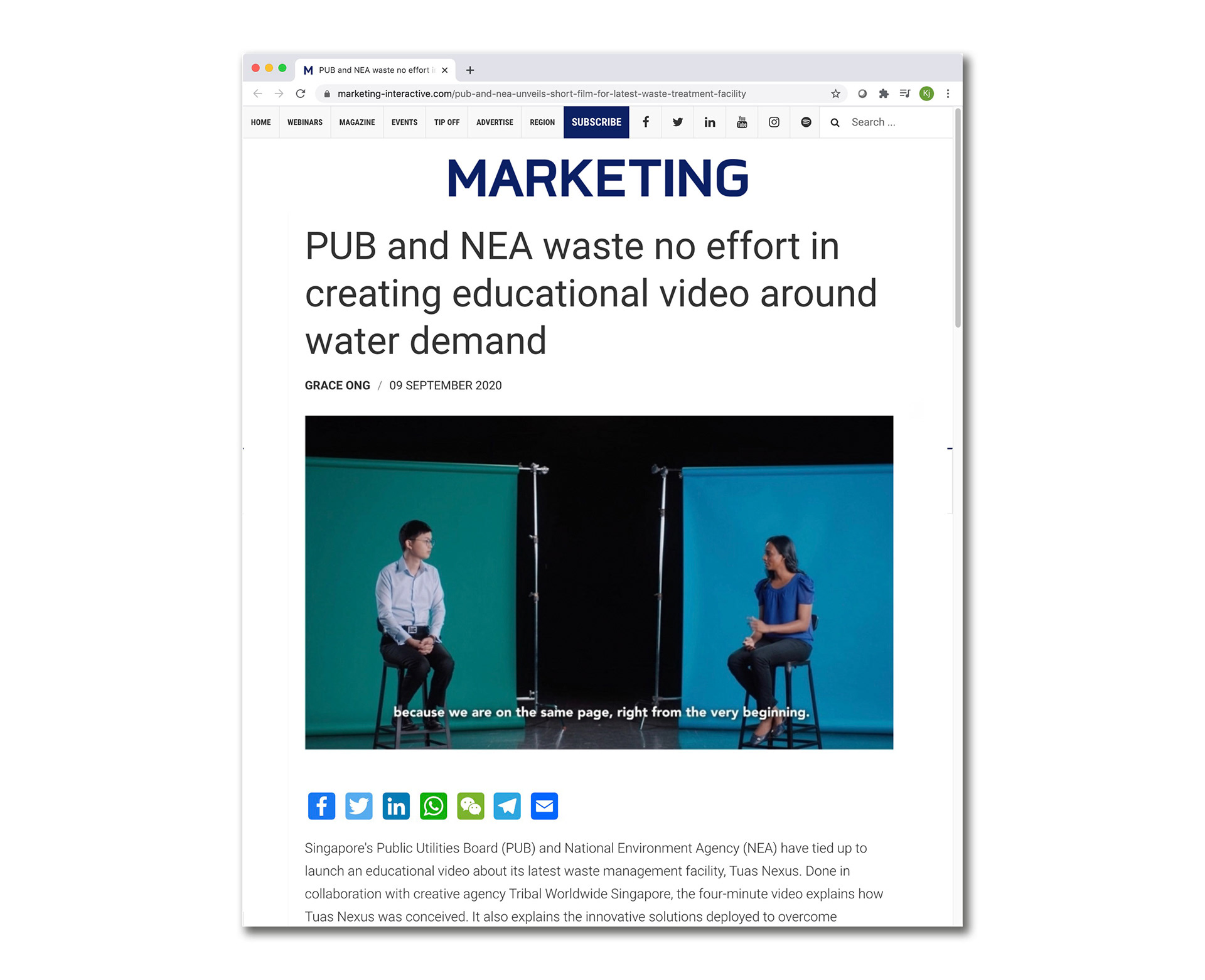Close the PUB and NEA tab
1205x980 pixels.
[444, 70]
